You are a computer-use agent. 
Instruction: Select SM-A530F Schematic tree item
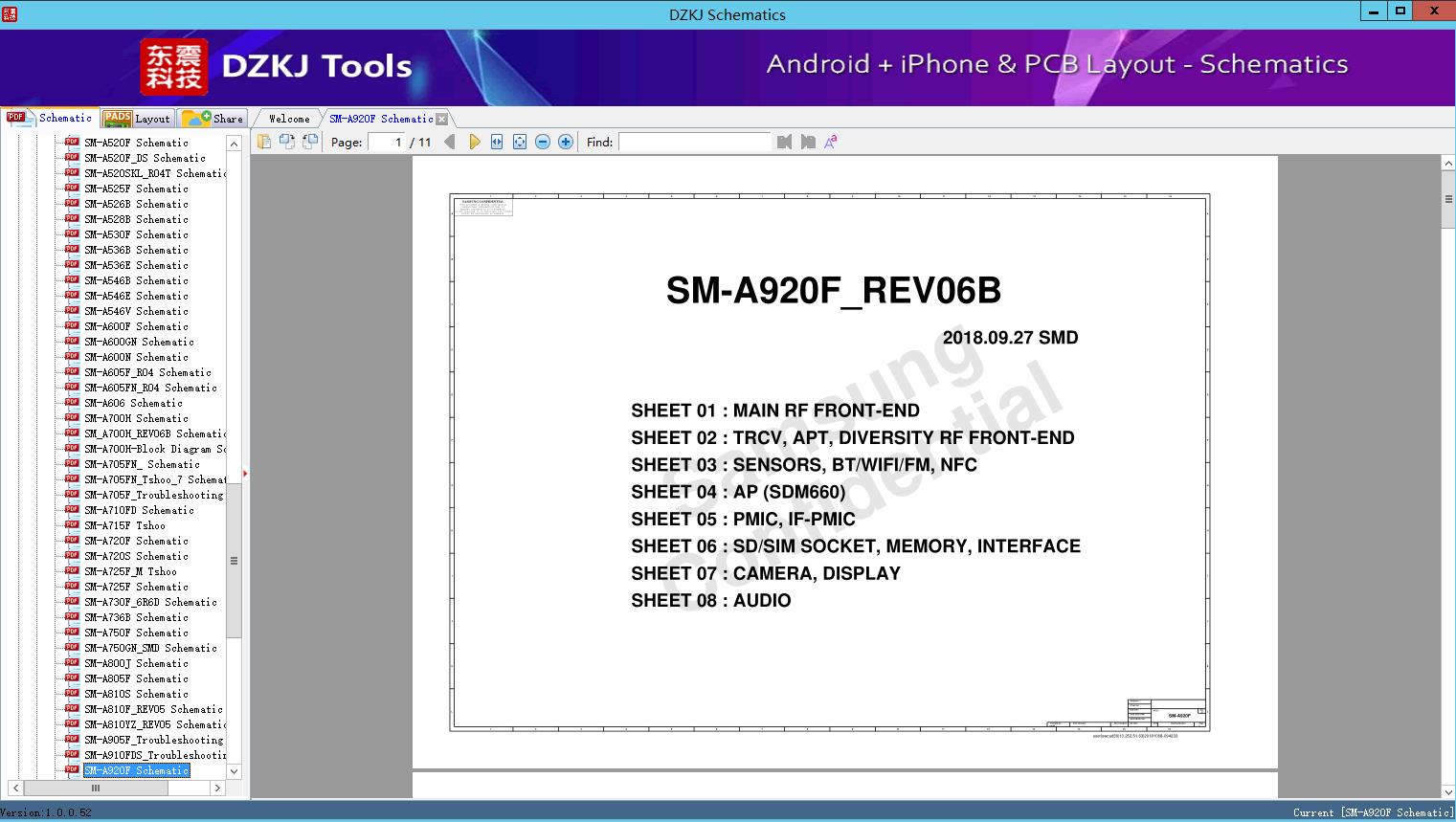click(136, 234)
